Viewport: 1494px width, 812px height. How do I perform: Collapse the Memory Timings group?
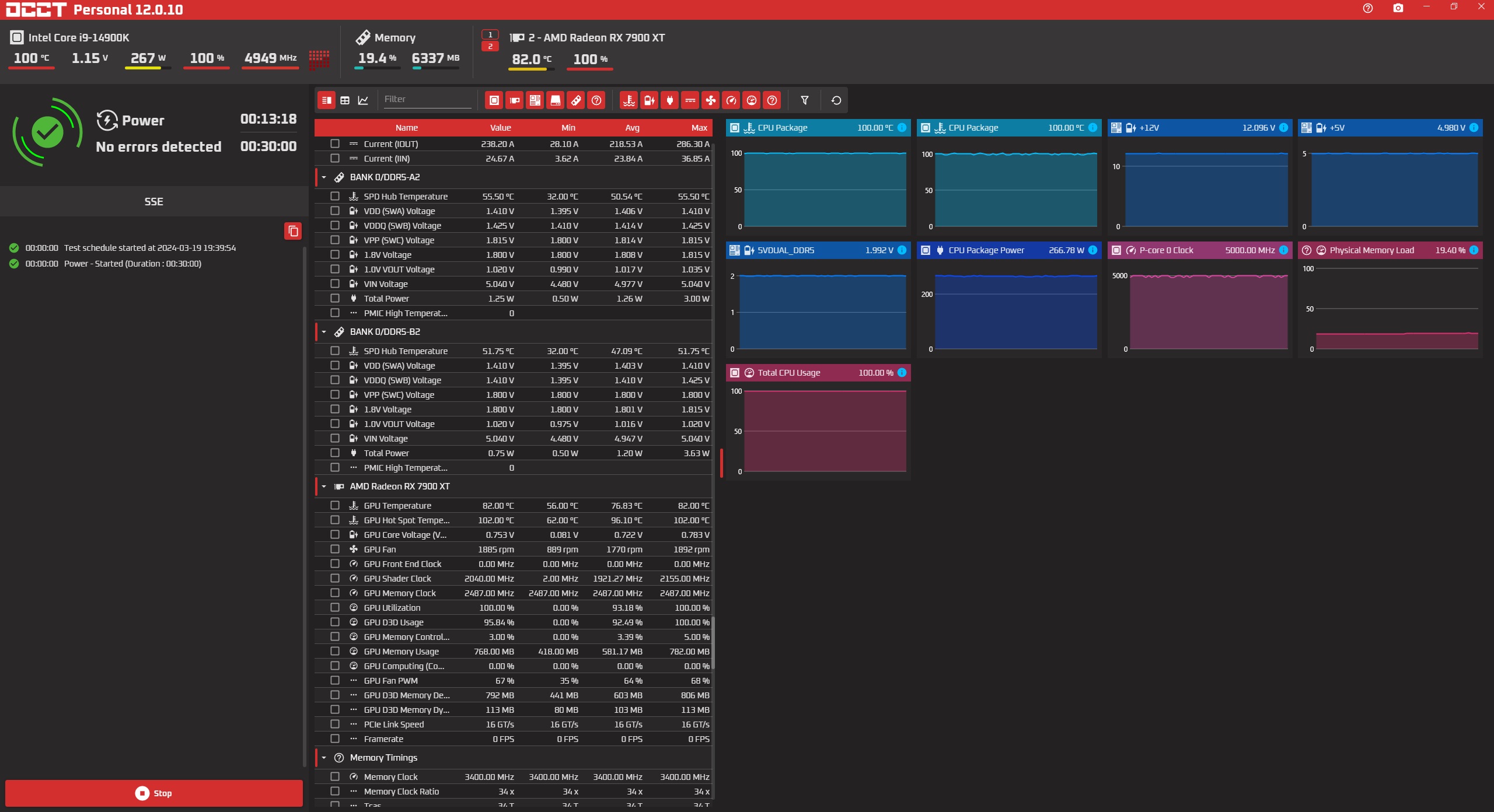(324, 758)
